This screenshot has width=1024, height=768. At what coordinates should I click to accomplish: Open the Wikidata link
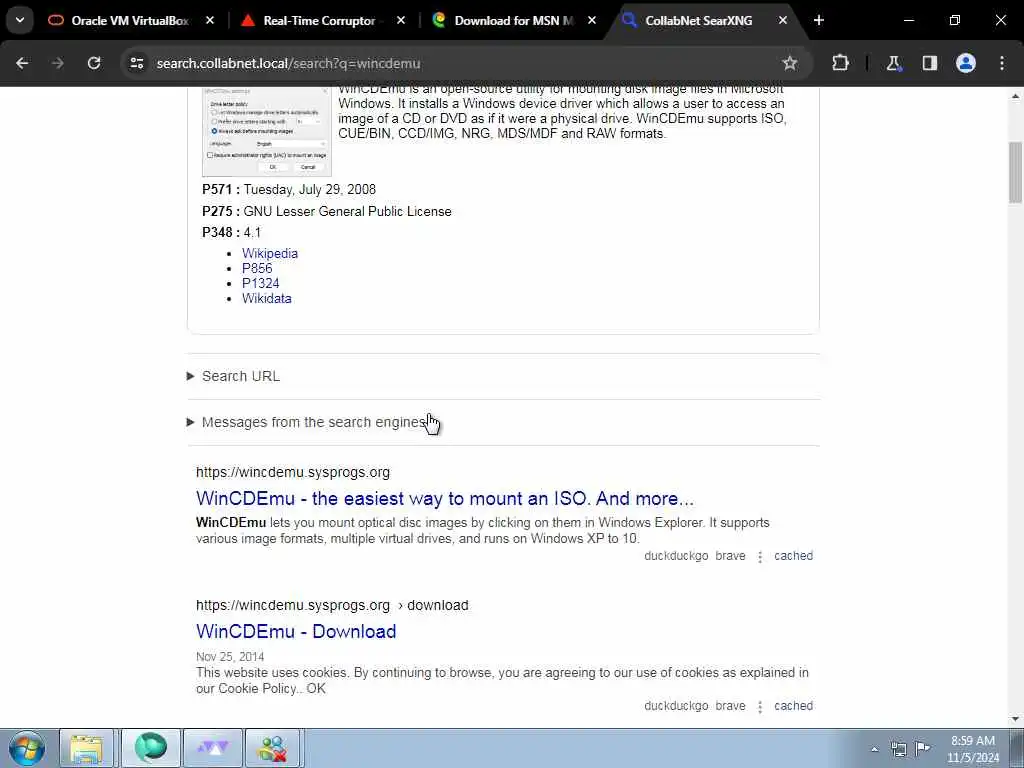[x=266, y=298]
